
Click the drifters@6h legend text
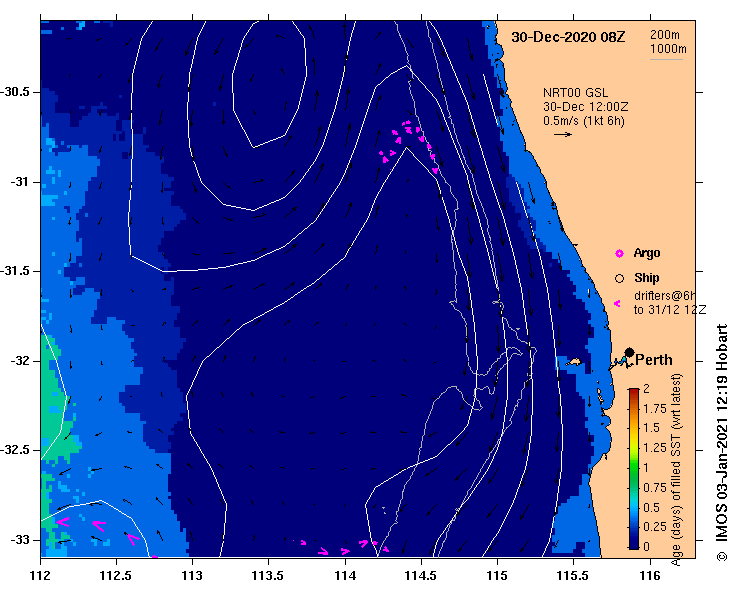[665, 296]
